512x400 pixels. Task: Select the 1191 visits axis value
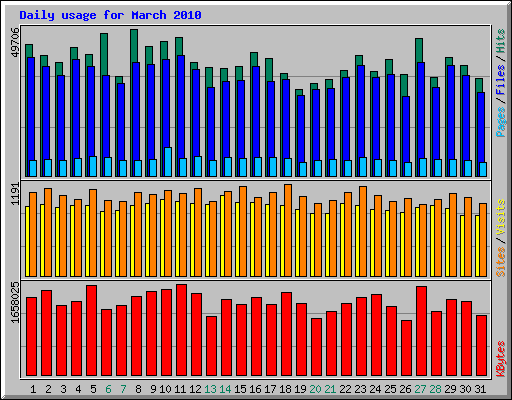click(x=15, y=194)
